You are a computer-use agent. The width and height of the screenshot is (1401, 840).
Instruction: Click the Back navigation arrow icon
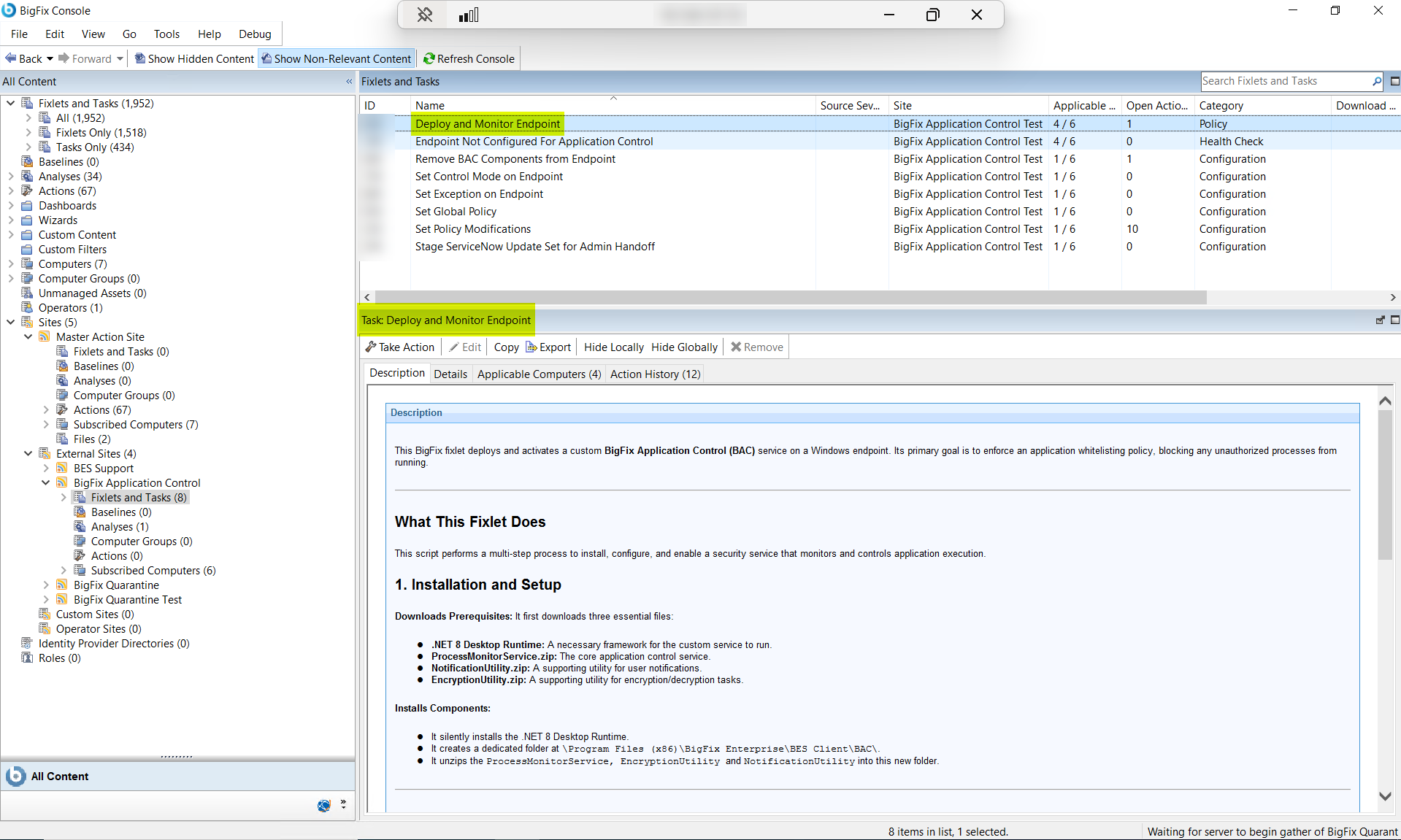click(x=9, y=58)
